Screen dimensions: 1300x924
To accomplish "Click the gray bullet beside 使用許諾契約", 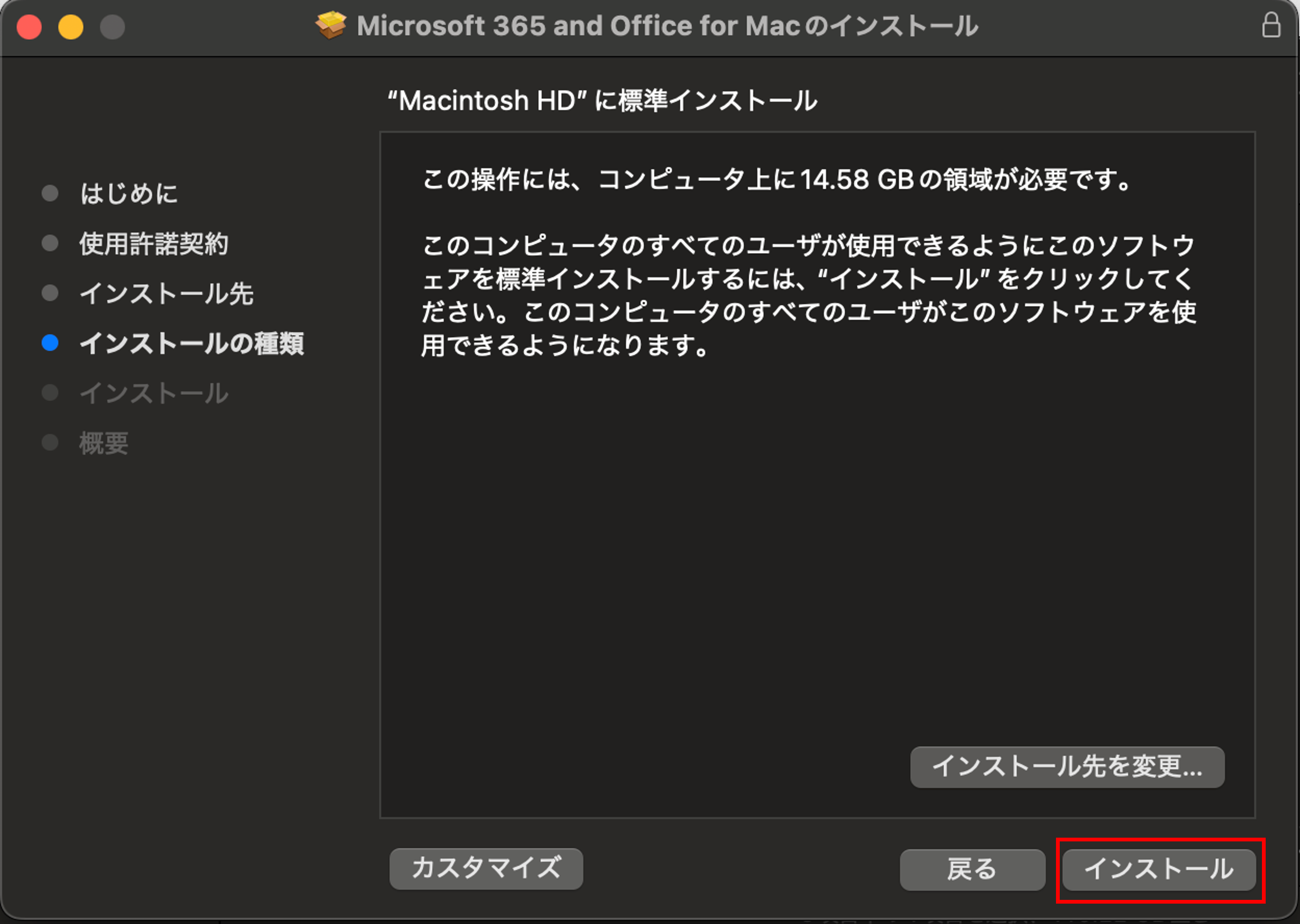I will (50, 243).
